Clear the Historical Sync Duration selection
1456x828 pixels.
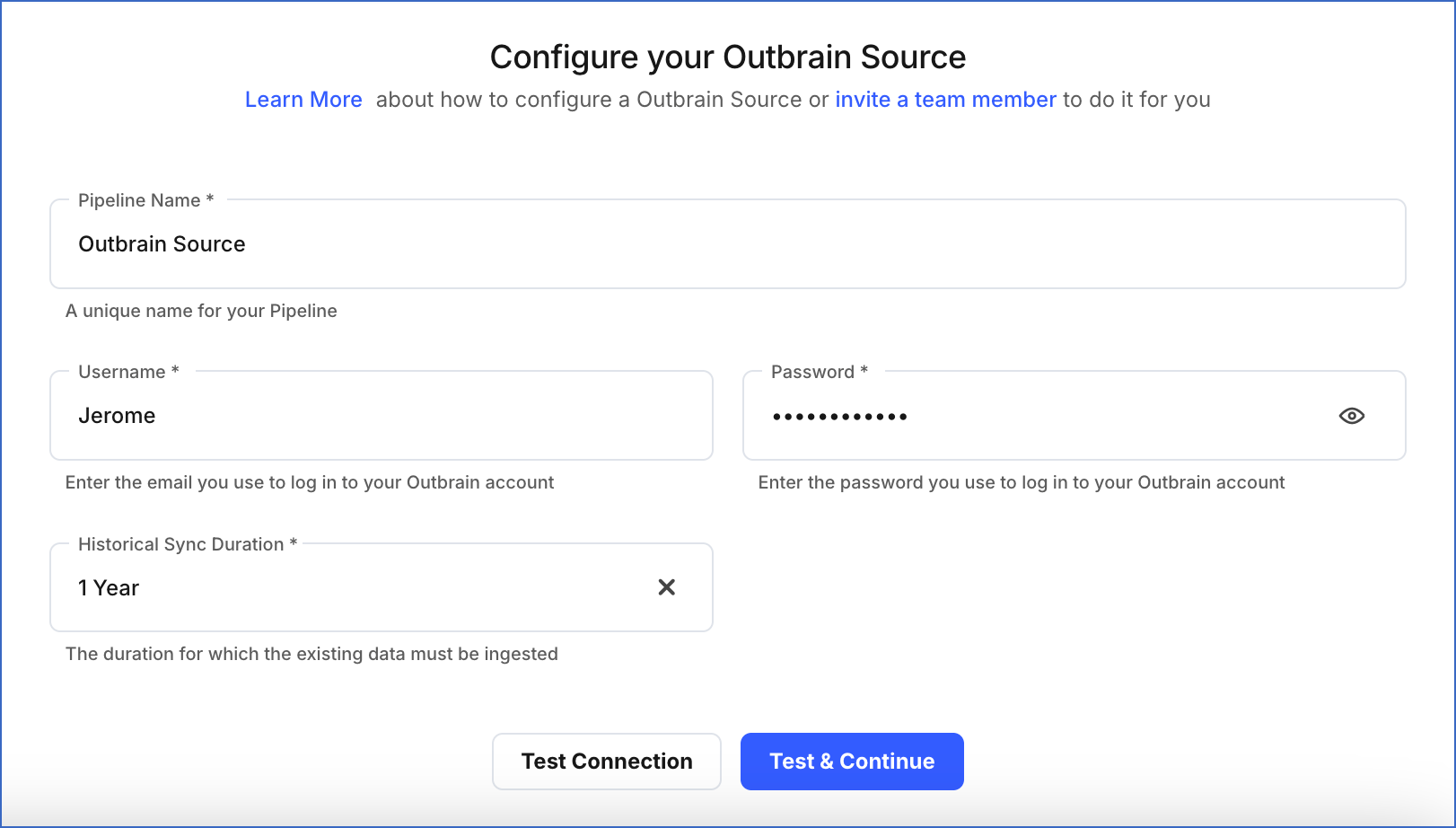click(666, 587)
